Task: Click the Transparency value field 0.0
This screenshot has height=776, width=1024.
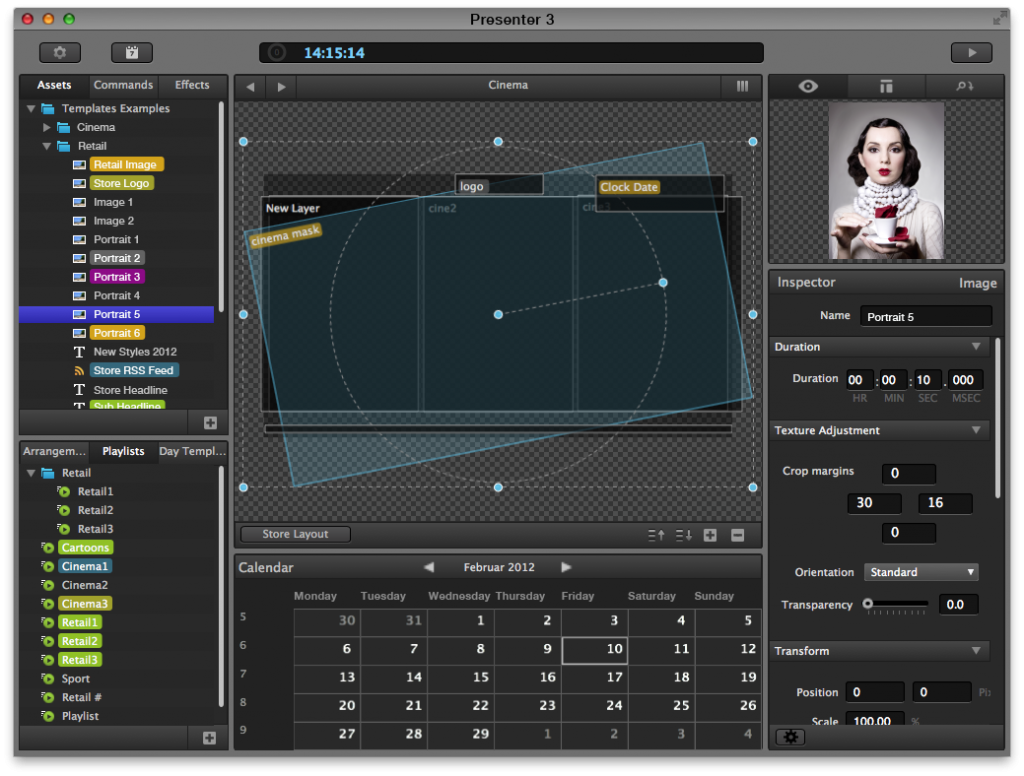Action: pos(959,605)
